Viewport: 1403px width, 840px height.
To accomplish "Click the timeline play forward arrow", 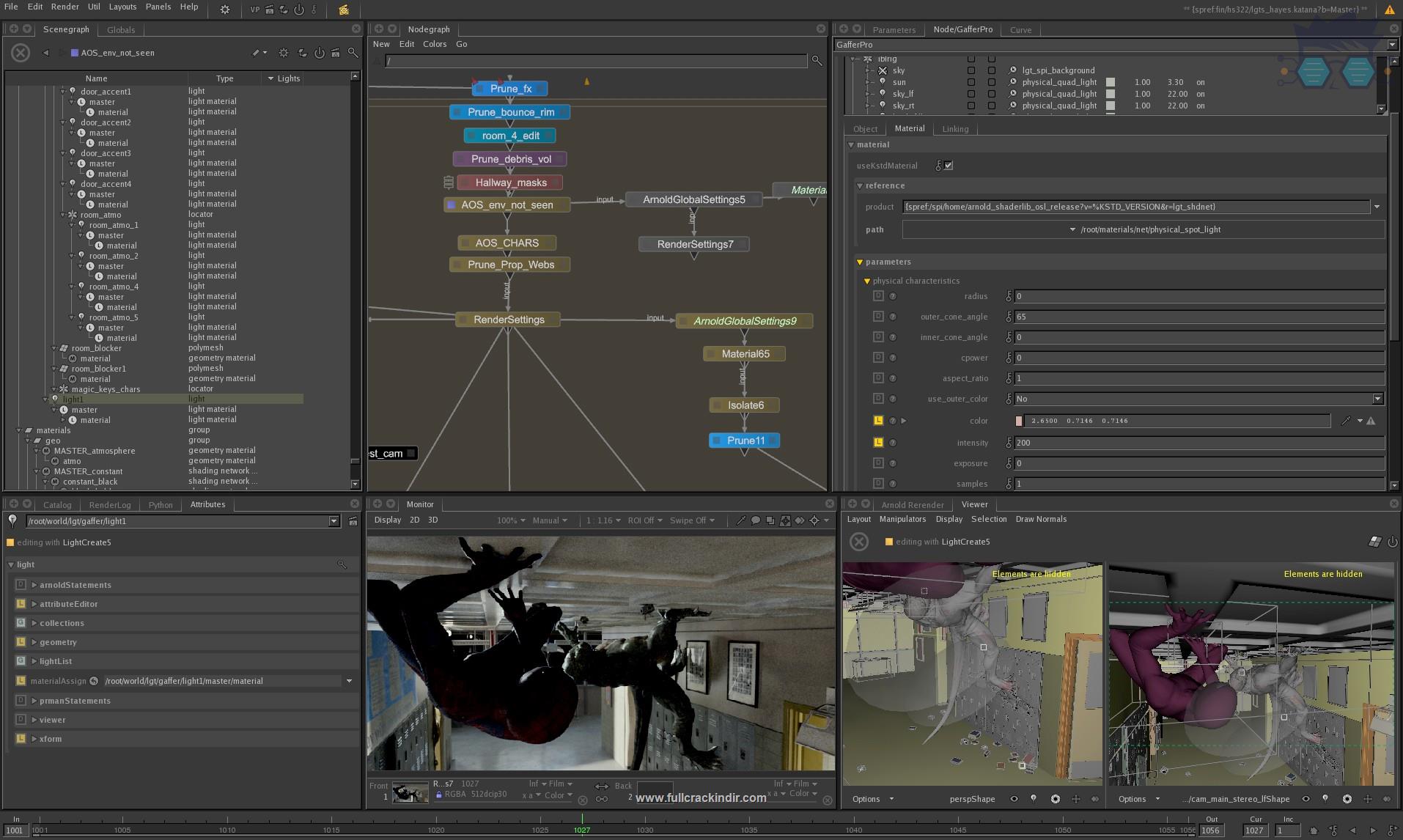I will point(1373,830).
